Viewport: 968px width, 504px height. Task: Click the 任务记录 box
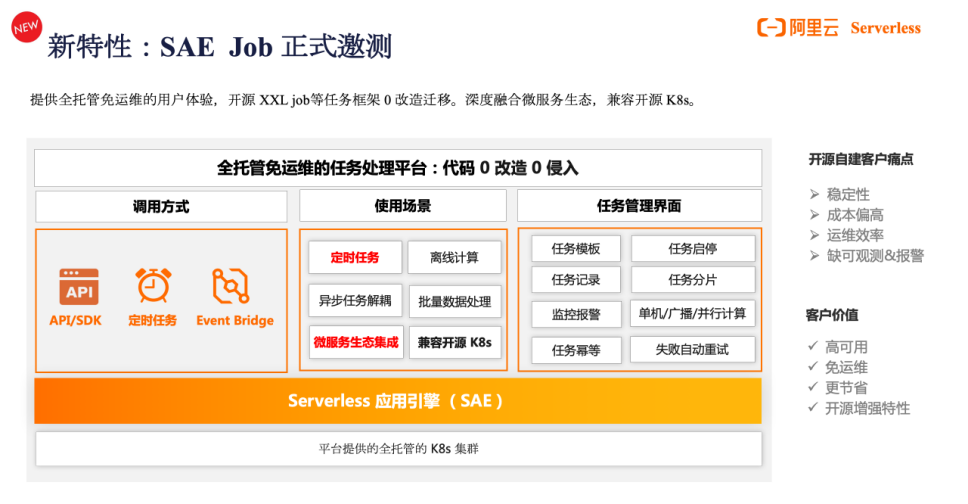pyautogui.click(x=576, y=280)
